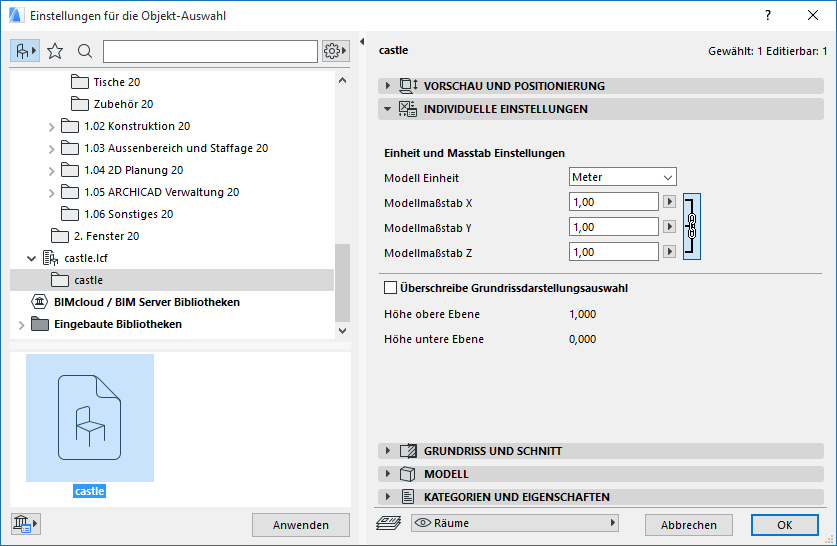
Task: Expand Grundriss und Schnitt section
Action: click(388, 451)
